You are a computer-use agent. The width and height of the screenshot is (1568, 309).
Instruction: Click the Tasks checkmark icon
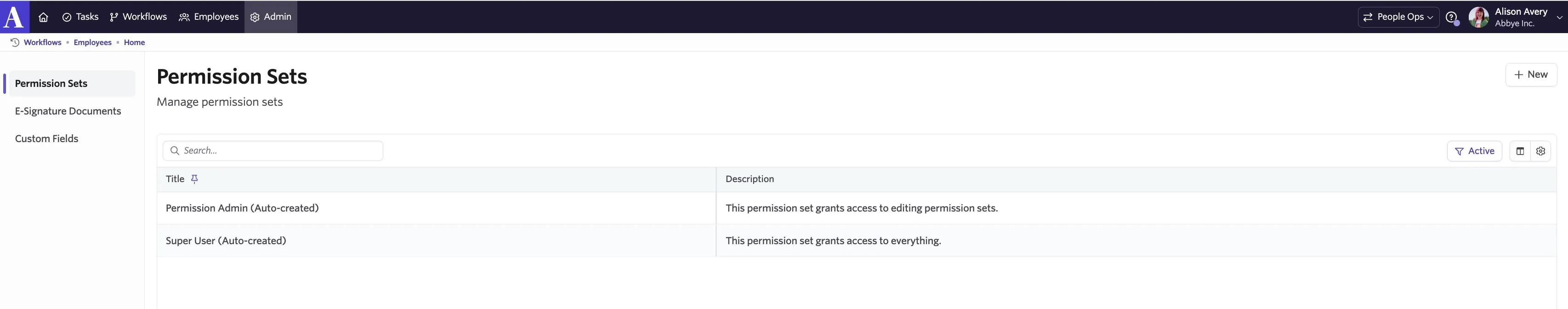(x=67, y=17)
